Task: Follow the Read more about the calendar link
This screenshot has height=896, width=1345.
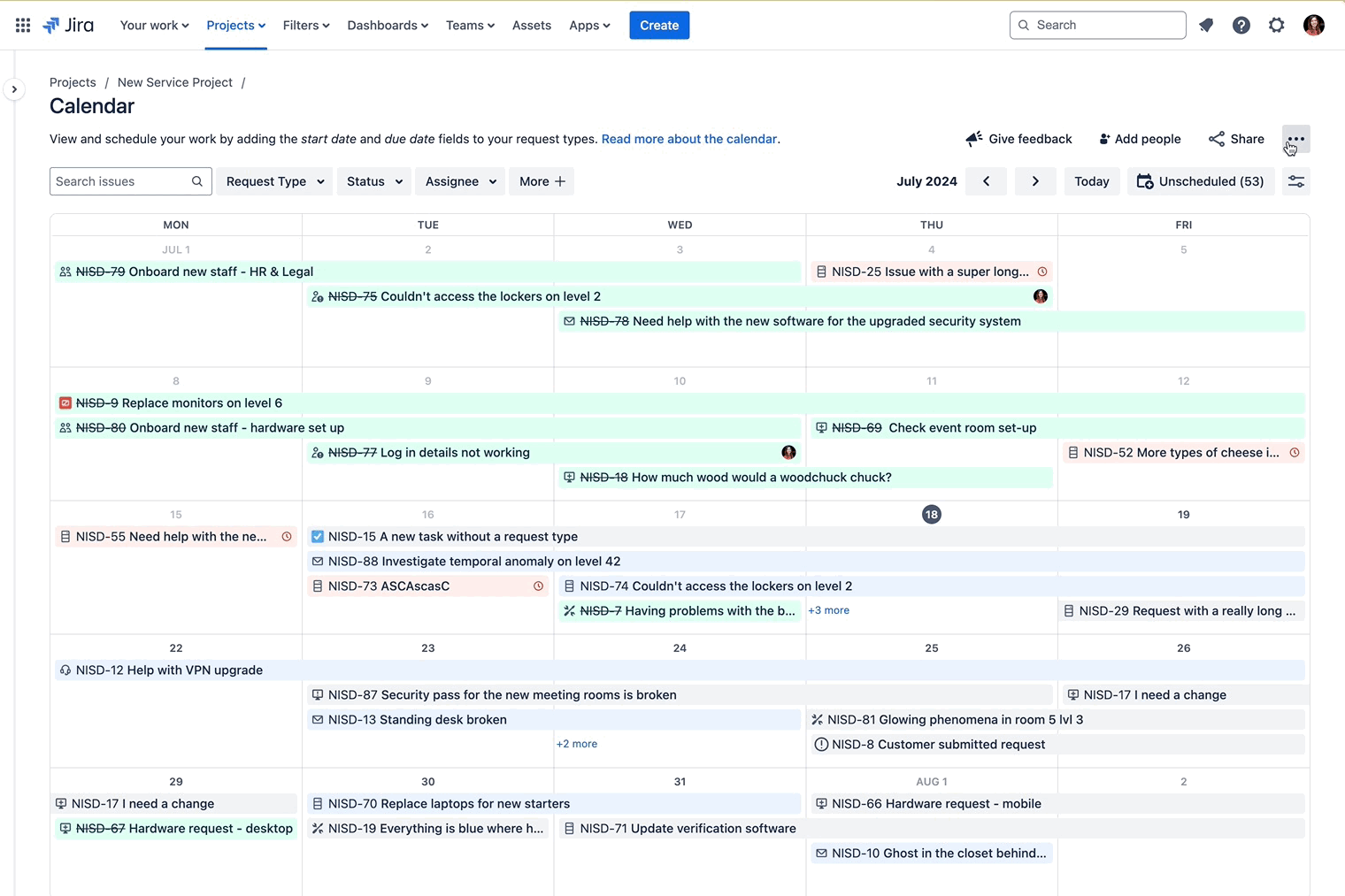Action: pos(689,139)
